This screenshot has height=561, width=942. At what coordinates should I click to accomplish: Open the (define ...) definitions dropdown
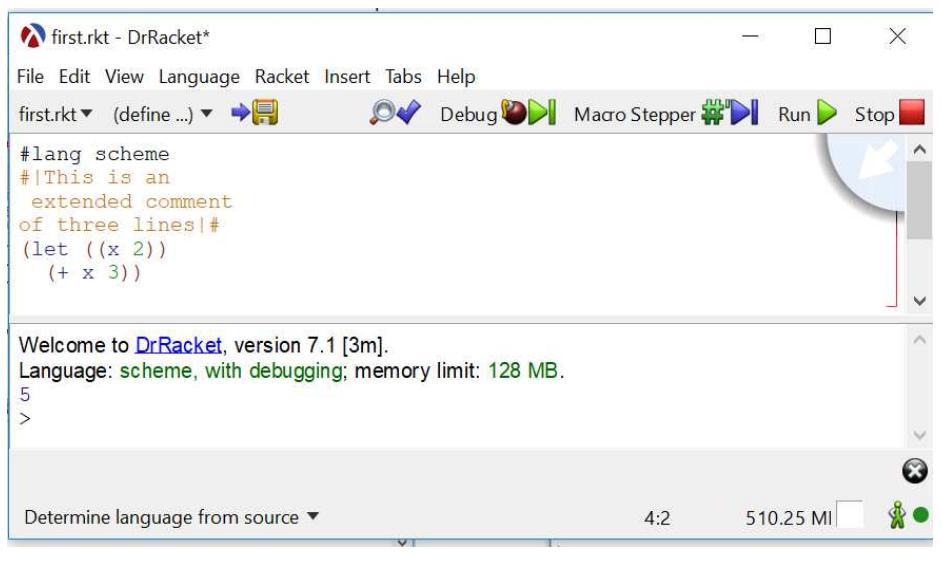point(163,115)
